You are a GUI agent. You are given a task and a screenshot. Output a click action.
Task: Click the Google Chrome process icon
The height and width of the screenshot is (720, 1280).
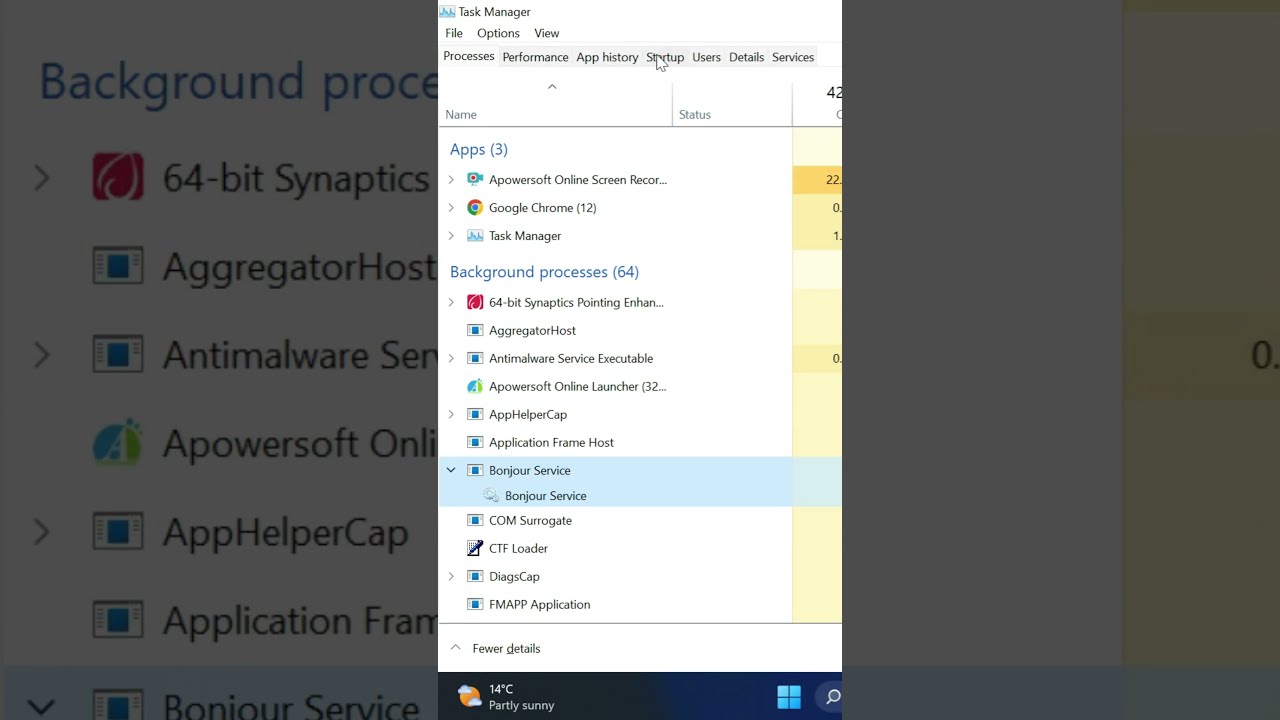[x=475, y=208]
